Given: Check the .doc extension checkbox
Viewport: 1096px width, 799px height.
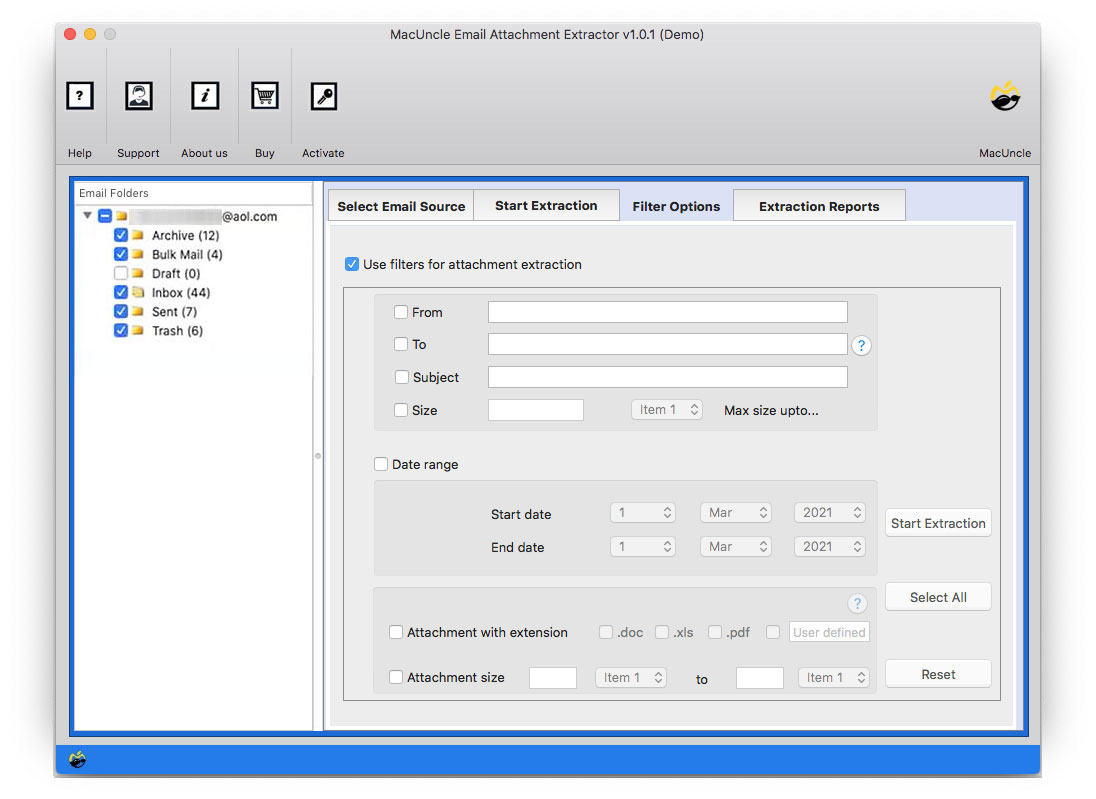Looking at the screenshot, I should pyautogui.click(x=606, y=632).
